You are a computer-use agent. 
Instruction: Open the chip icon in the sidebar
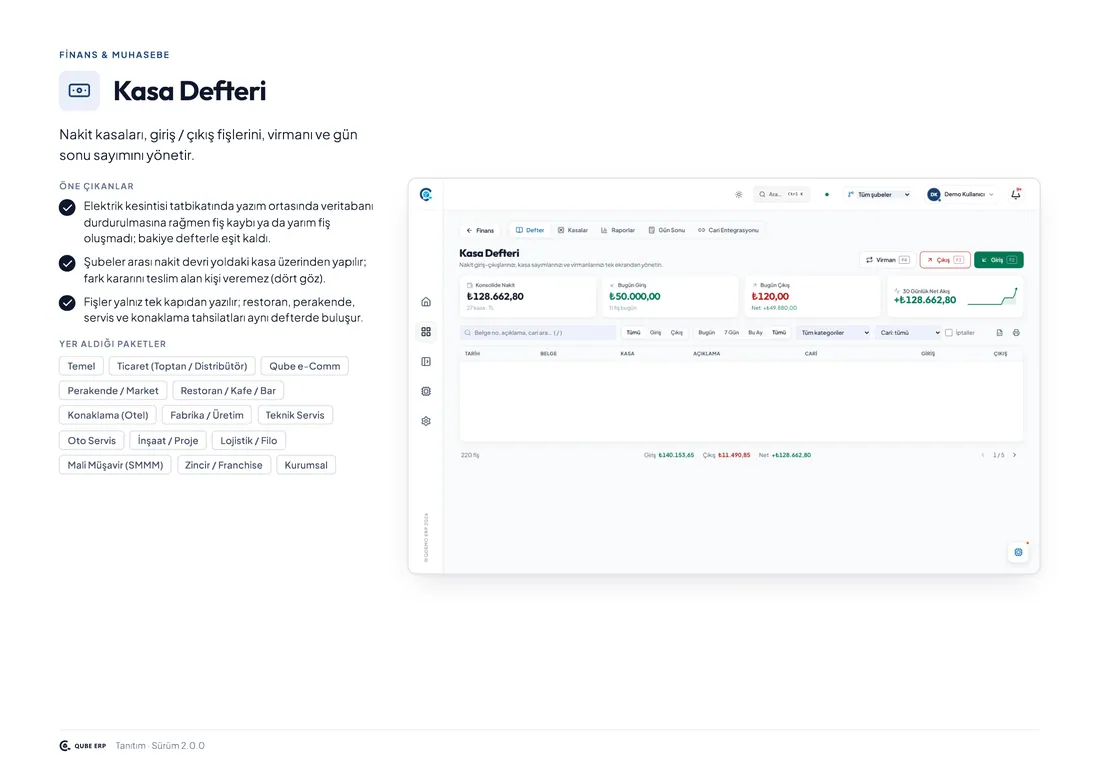(x=426, y=391)
